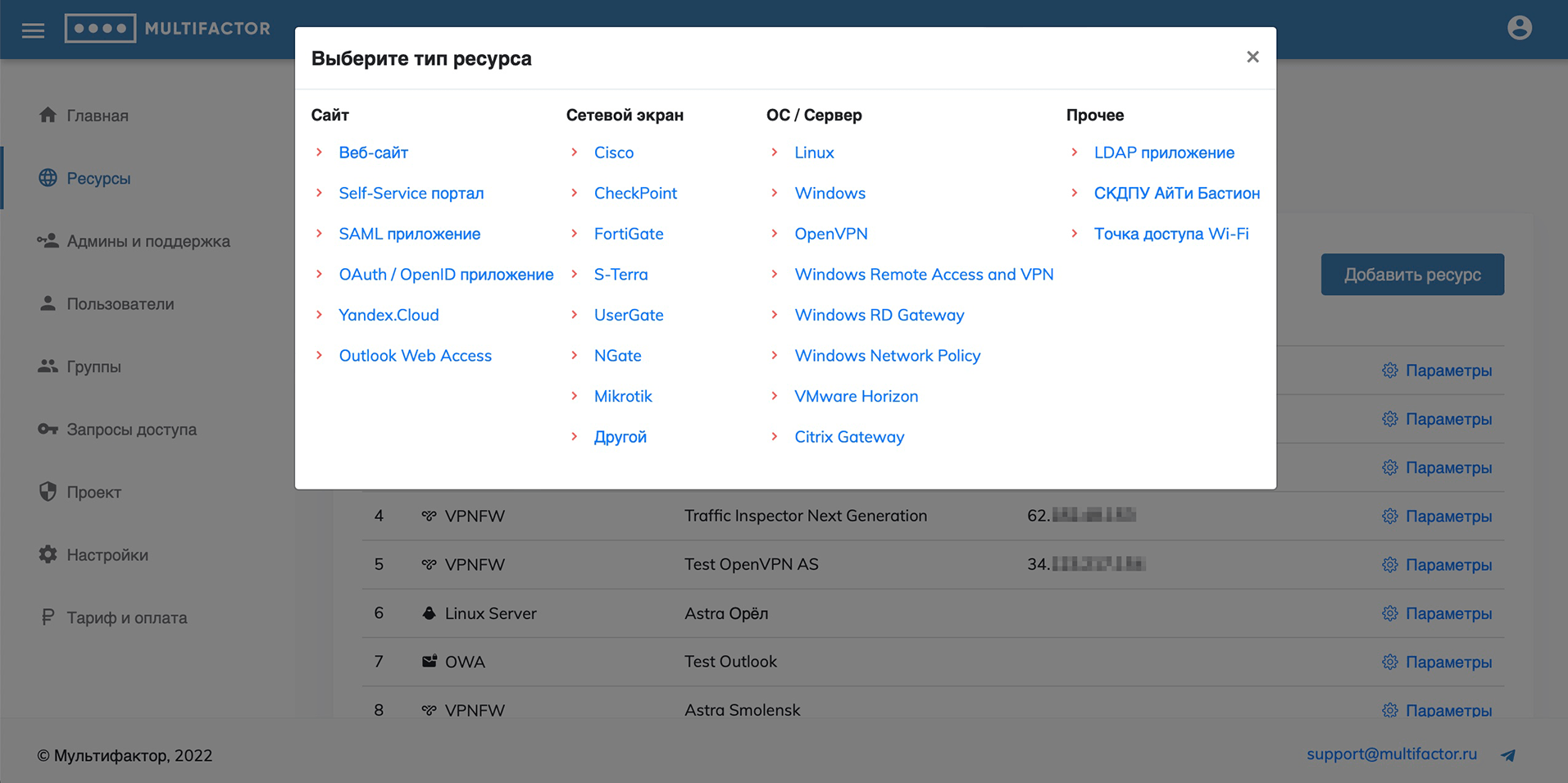Screen dimensions: 1568x783
Task: Select Yandex.Cloud resource
Action: click(389, 315)
